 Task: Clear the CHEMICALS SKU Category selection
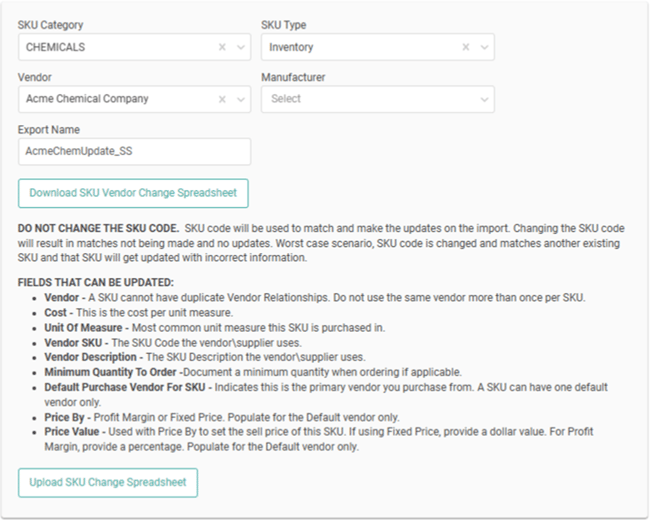pyautogui.click(x=222, y=47)
